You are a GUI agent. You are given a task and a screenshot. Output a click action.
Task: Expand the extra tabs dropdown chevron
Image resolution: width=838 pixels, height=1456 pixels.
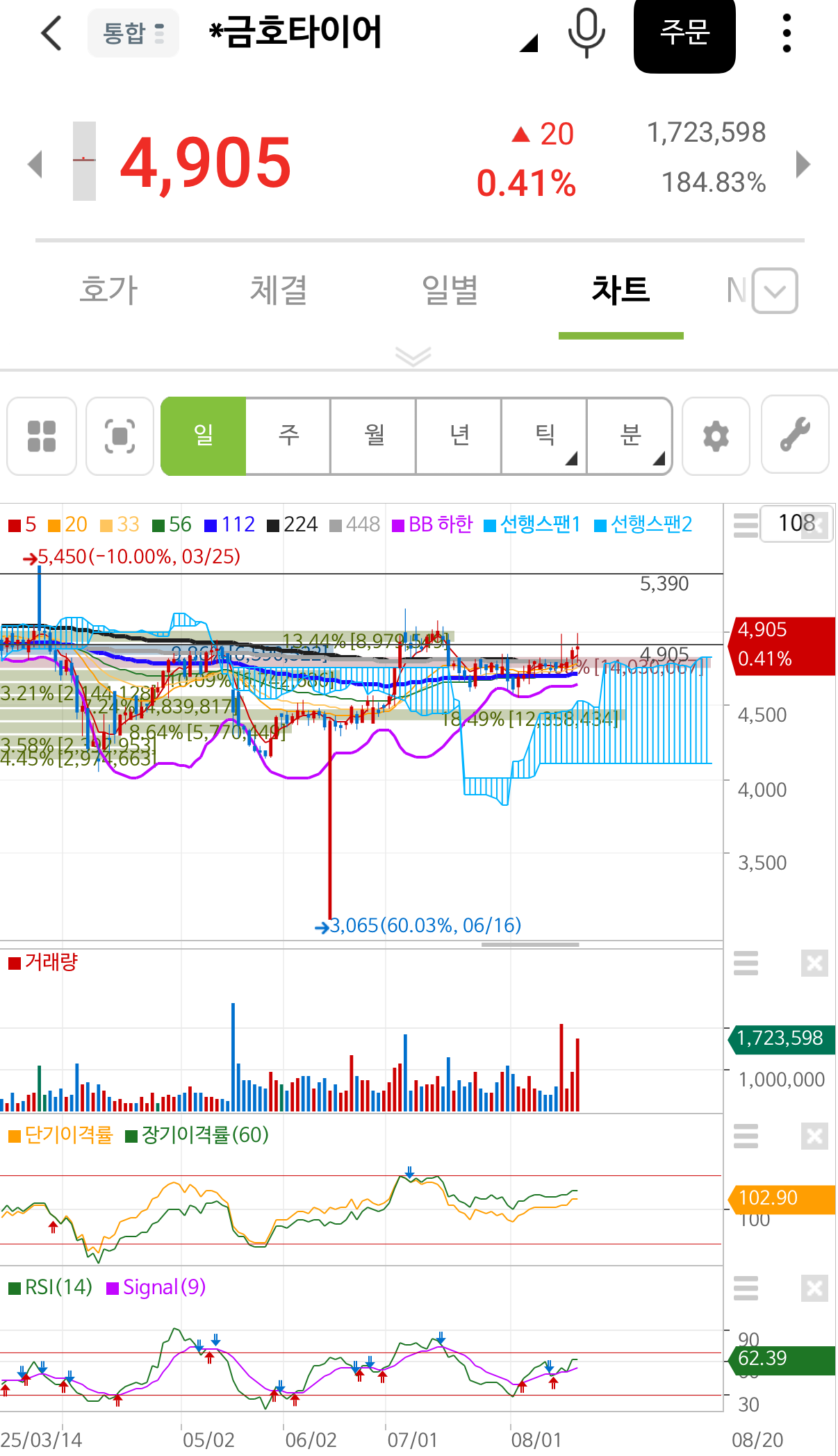point(775,290)
